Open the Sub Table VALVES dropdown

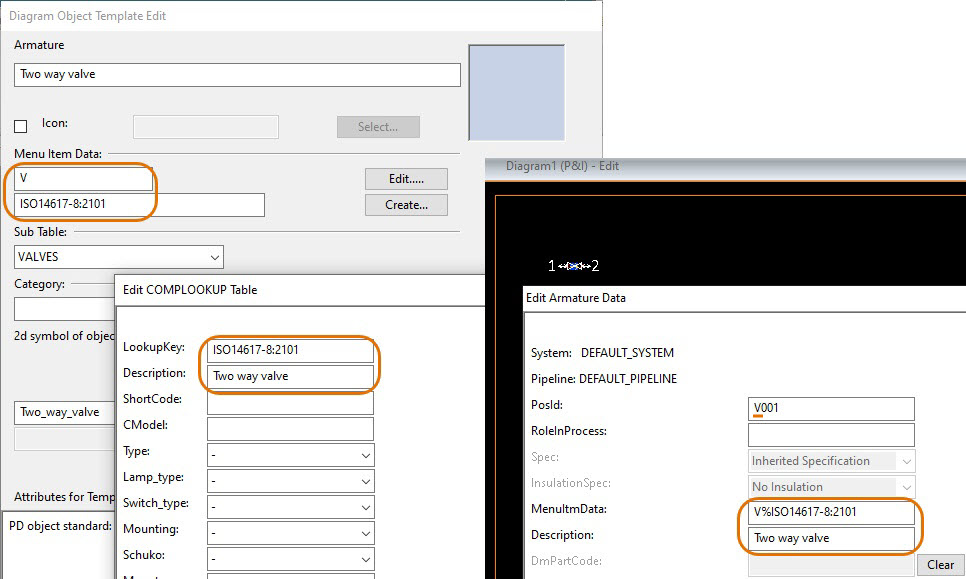click(x=119, y=257)
